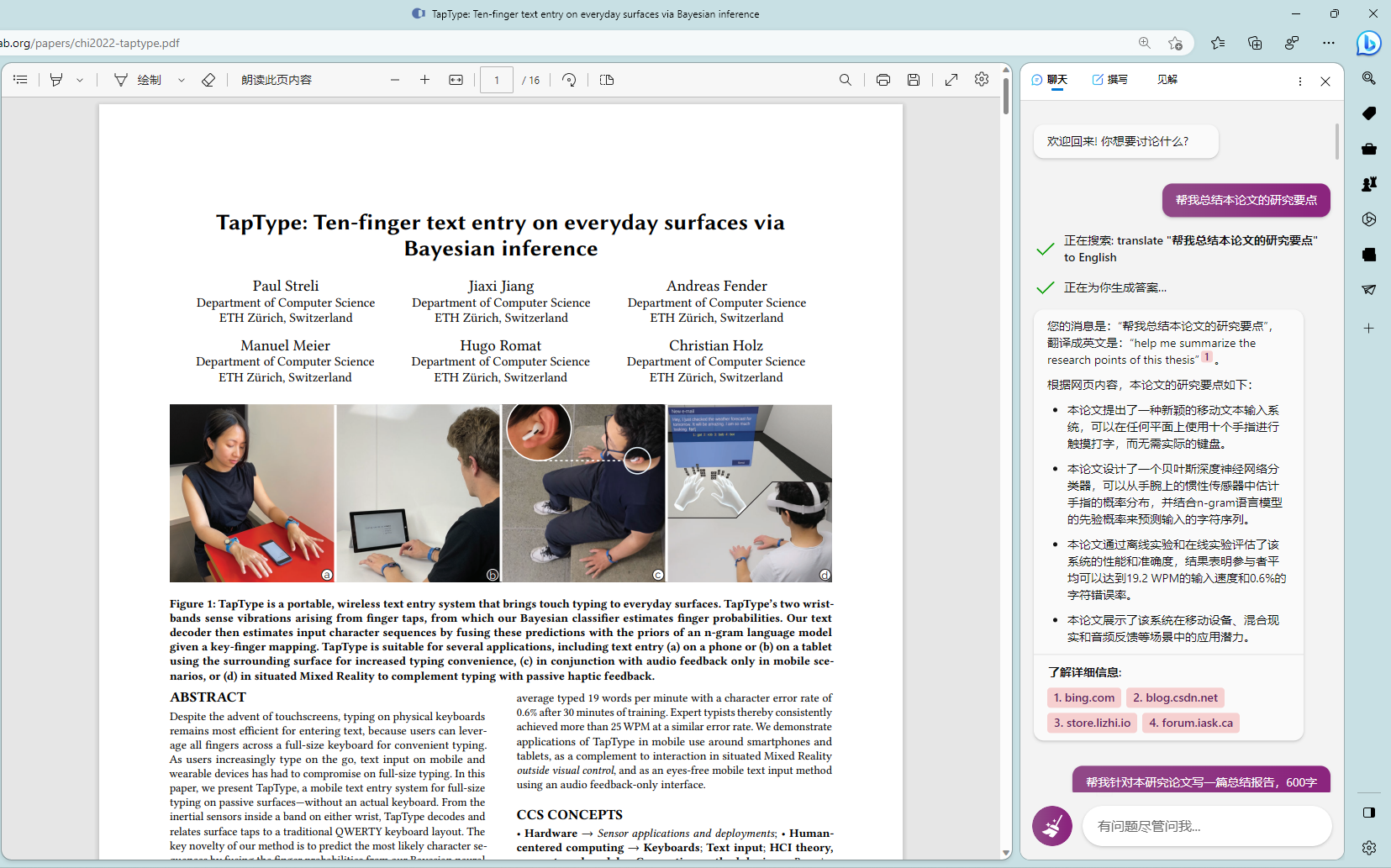The image size is (1391, 868).
Task: Open the PDF table of contents icon
Action: (x=20, y=80)
